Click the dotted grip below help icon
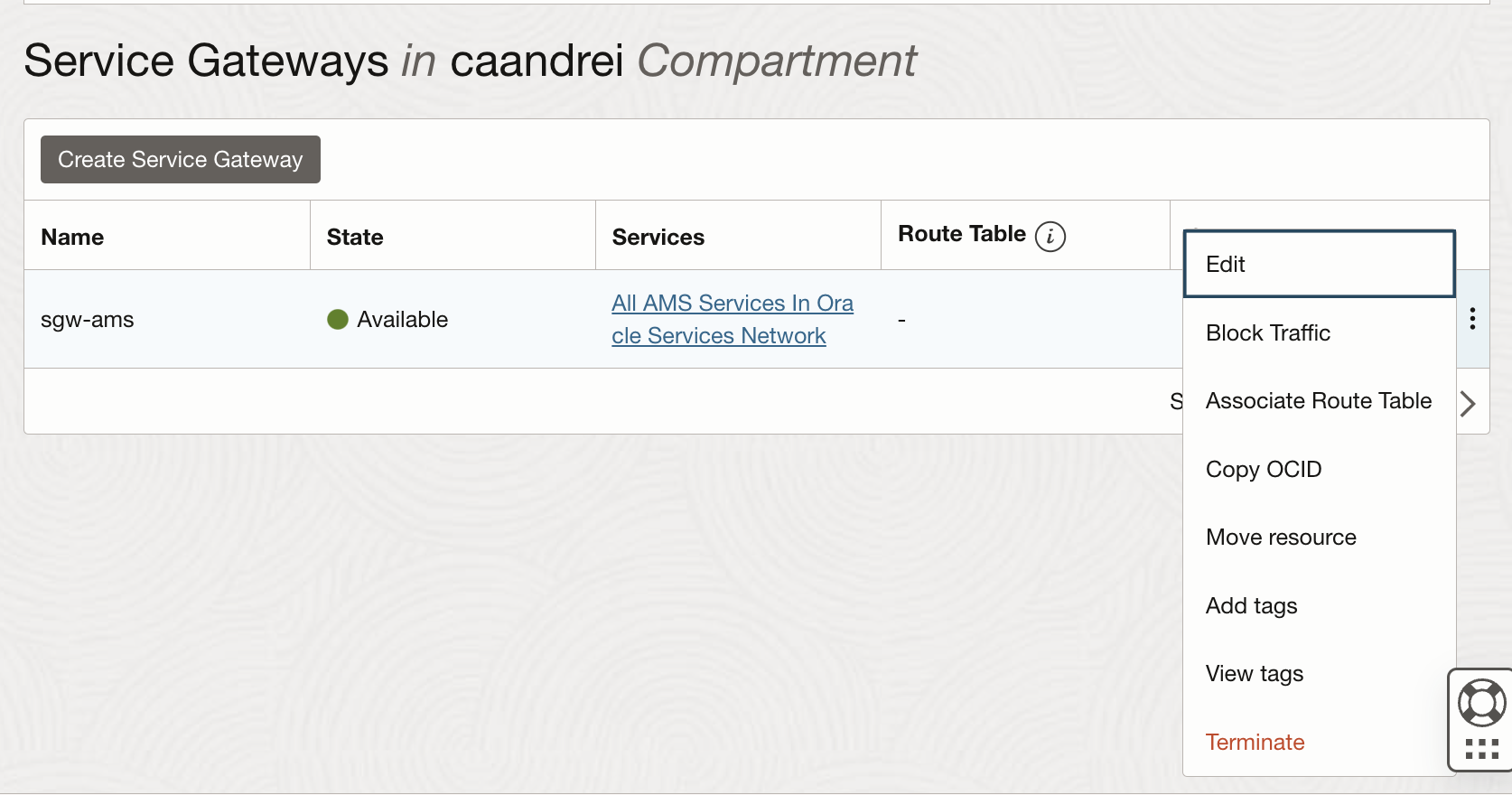The width and height of the screenshot is (1512, 795). click(1481, 748)
